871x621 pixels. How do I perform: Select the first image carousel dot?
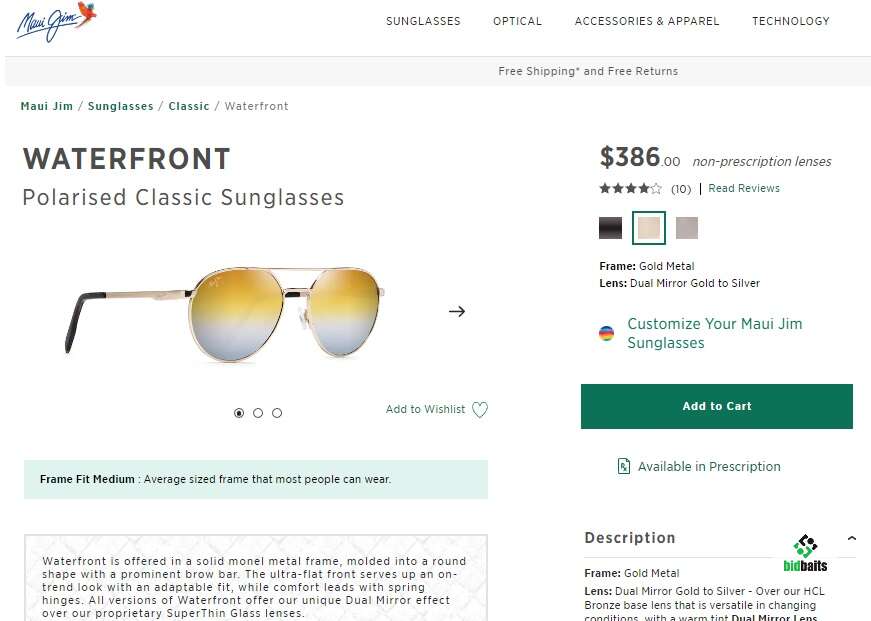[239, 413]
